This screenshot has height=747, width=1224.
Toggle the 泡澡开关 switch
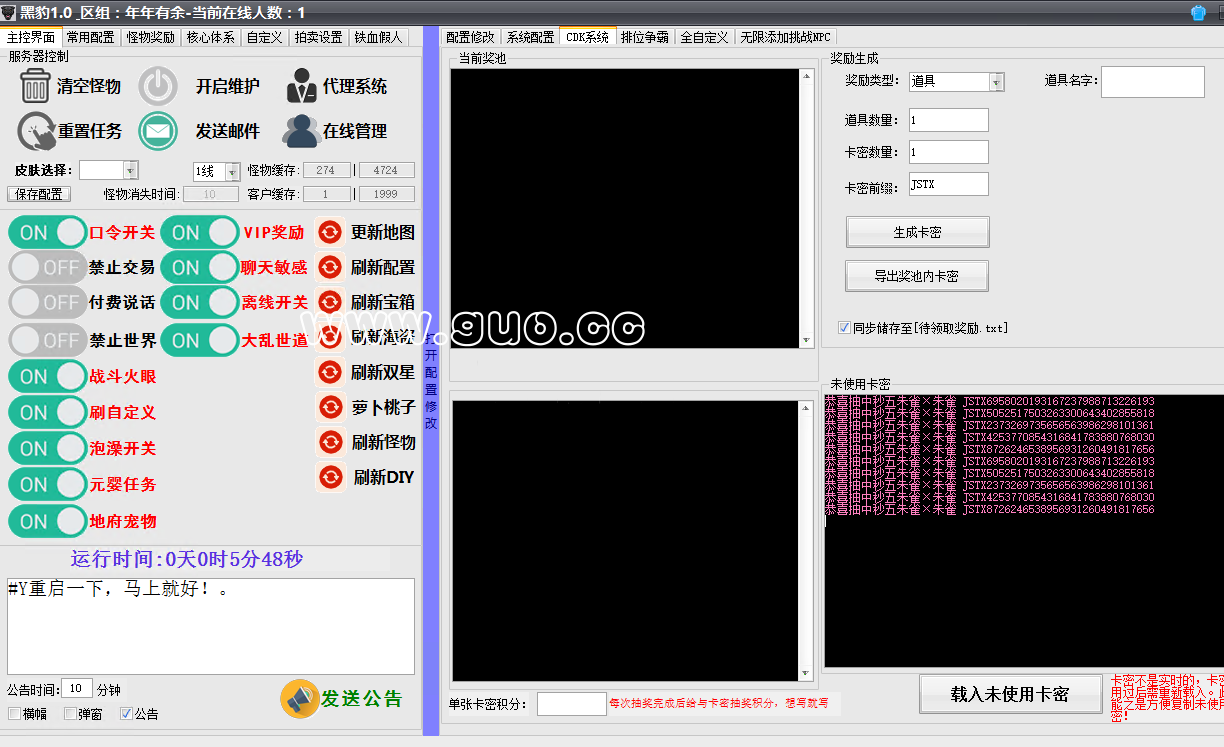(48, 448)
